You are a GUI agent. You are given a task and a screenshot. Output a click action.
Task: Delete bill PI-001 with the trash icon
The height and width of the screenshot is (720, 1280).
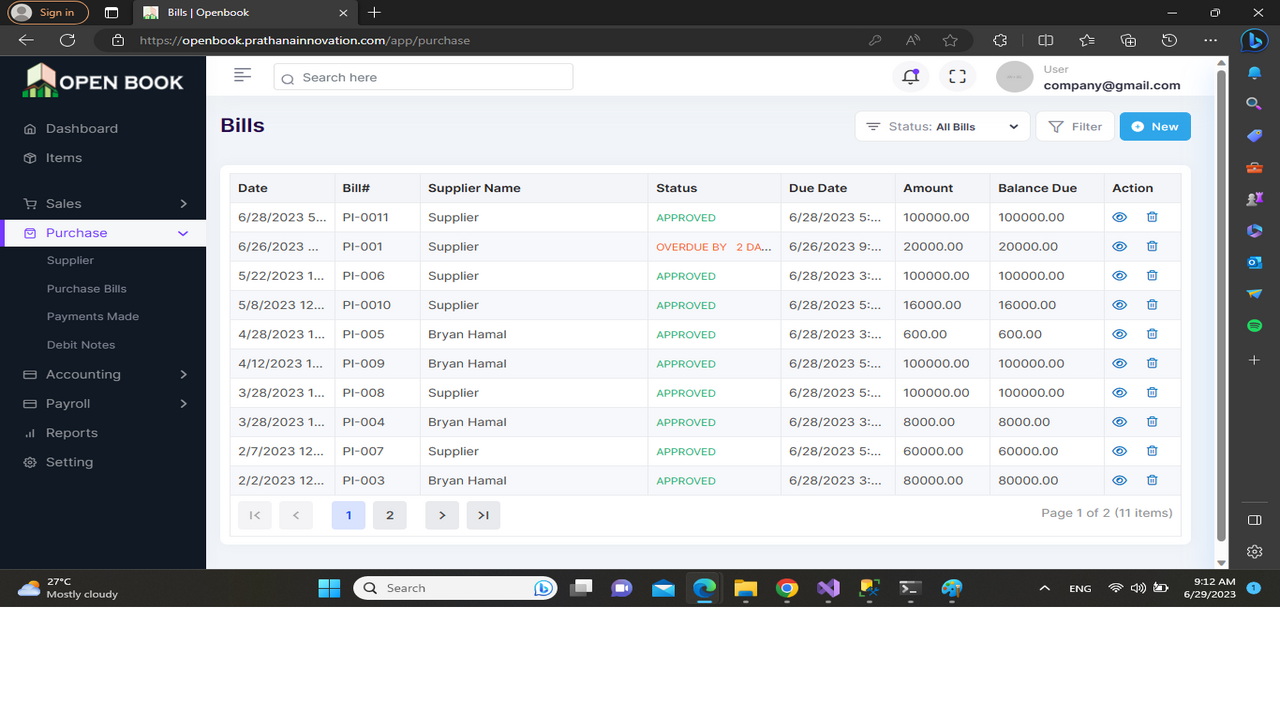pos(1151,246)
